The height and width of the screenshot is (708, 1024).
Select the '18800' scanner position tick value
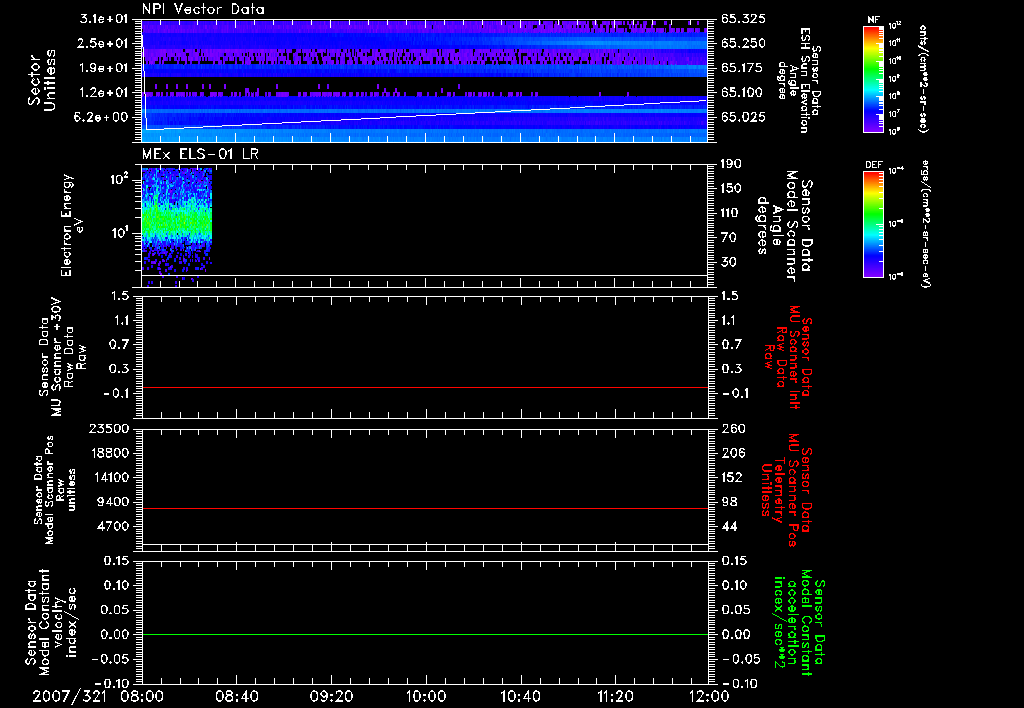coord(109,453)
